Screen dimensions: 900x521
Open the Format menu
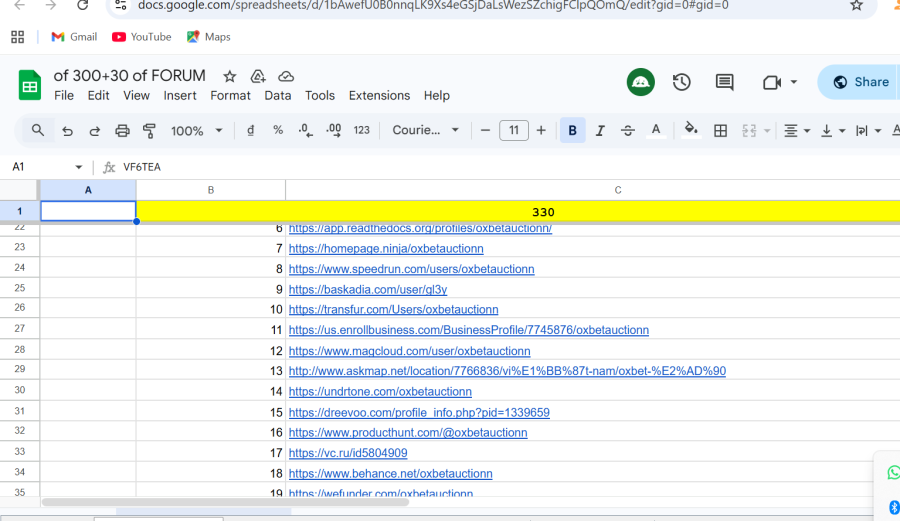(x=230, y=95)
